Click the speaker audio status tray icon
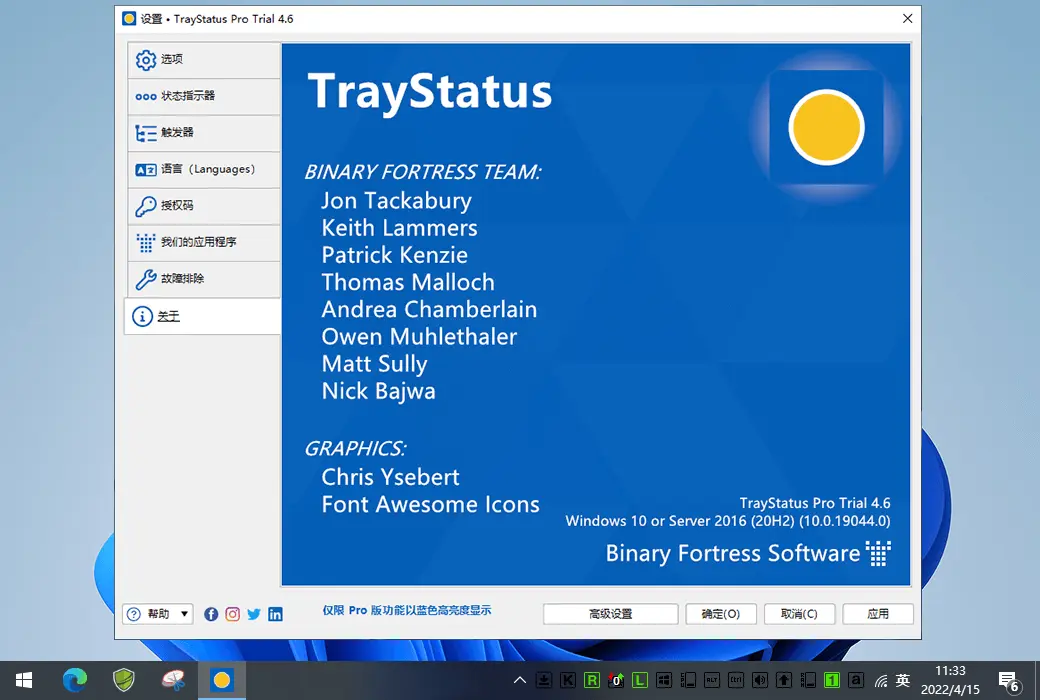1040x700 pixels. pyautogui.click(x=760, y=680)
